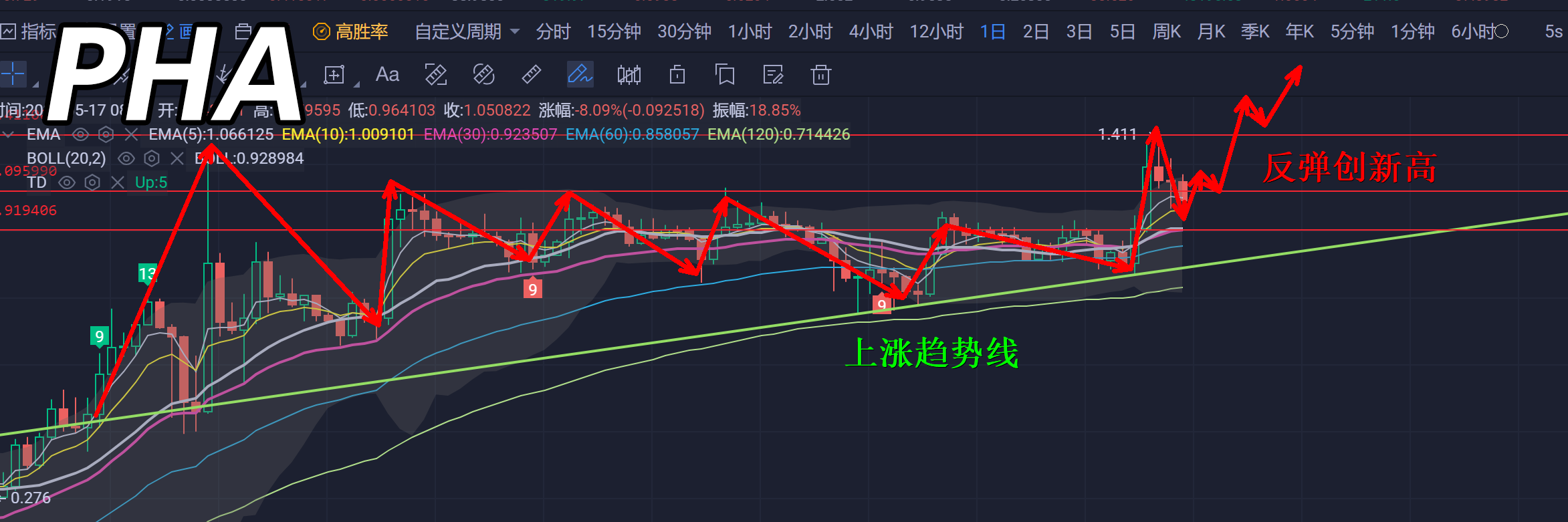Toggle the active brush drawing tool
This screenshot has height=522, width=1568.
[580, 74]
